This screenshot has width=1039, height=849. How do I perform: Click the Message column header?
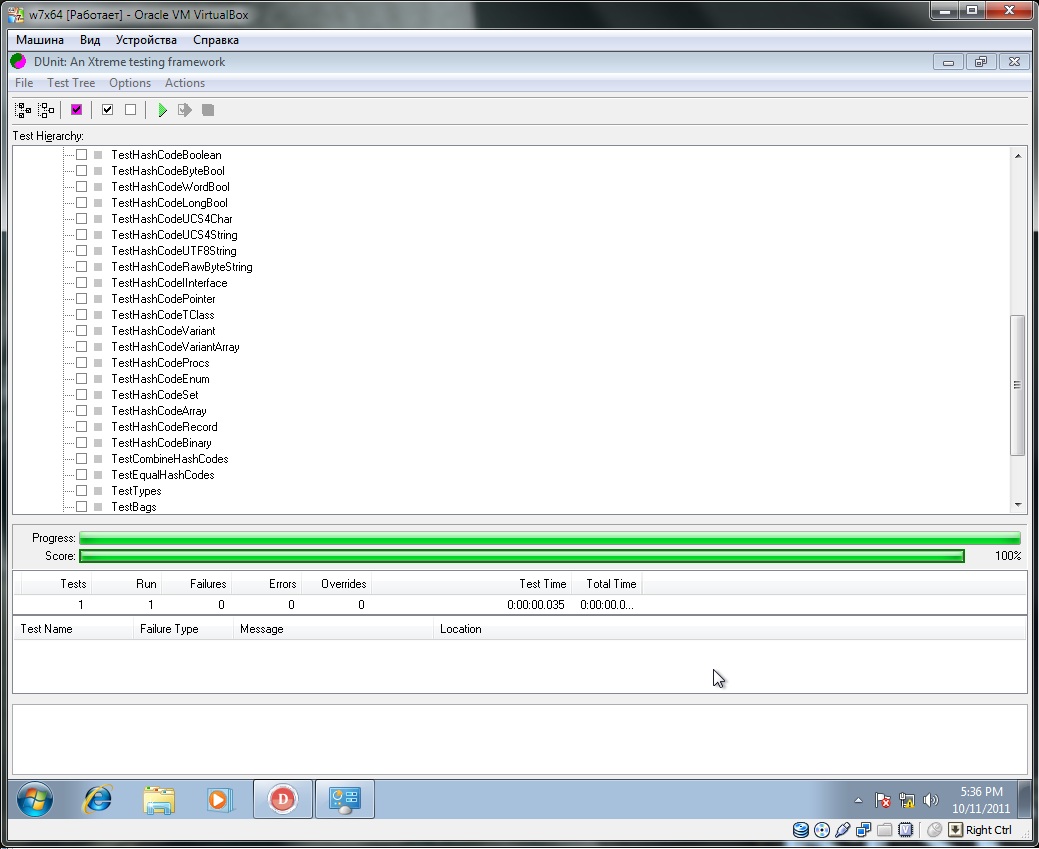pos(333,629)
